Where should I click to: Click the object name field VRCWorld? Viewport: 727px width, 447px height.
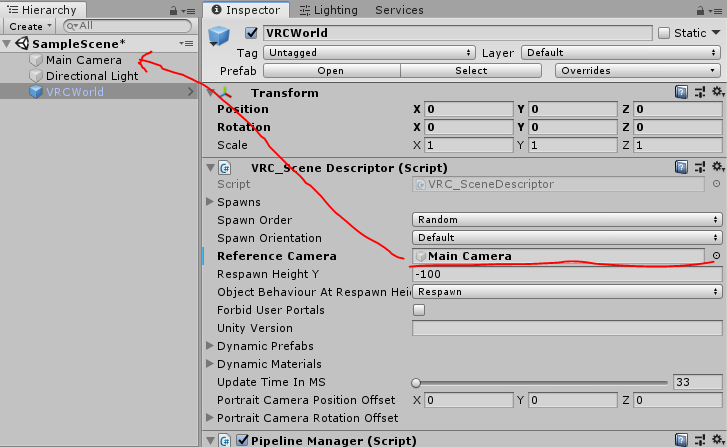pyautogui.click(x=458, y=33)
